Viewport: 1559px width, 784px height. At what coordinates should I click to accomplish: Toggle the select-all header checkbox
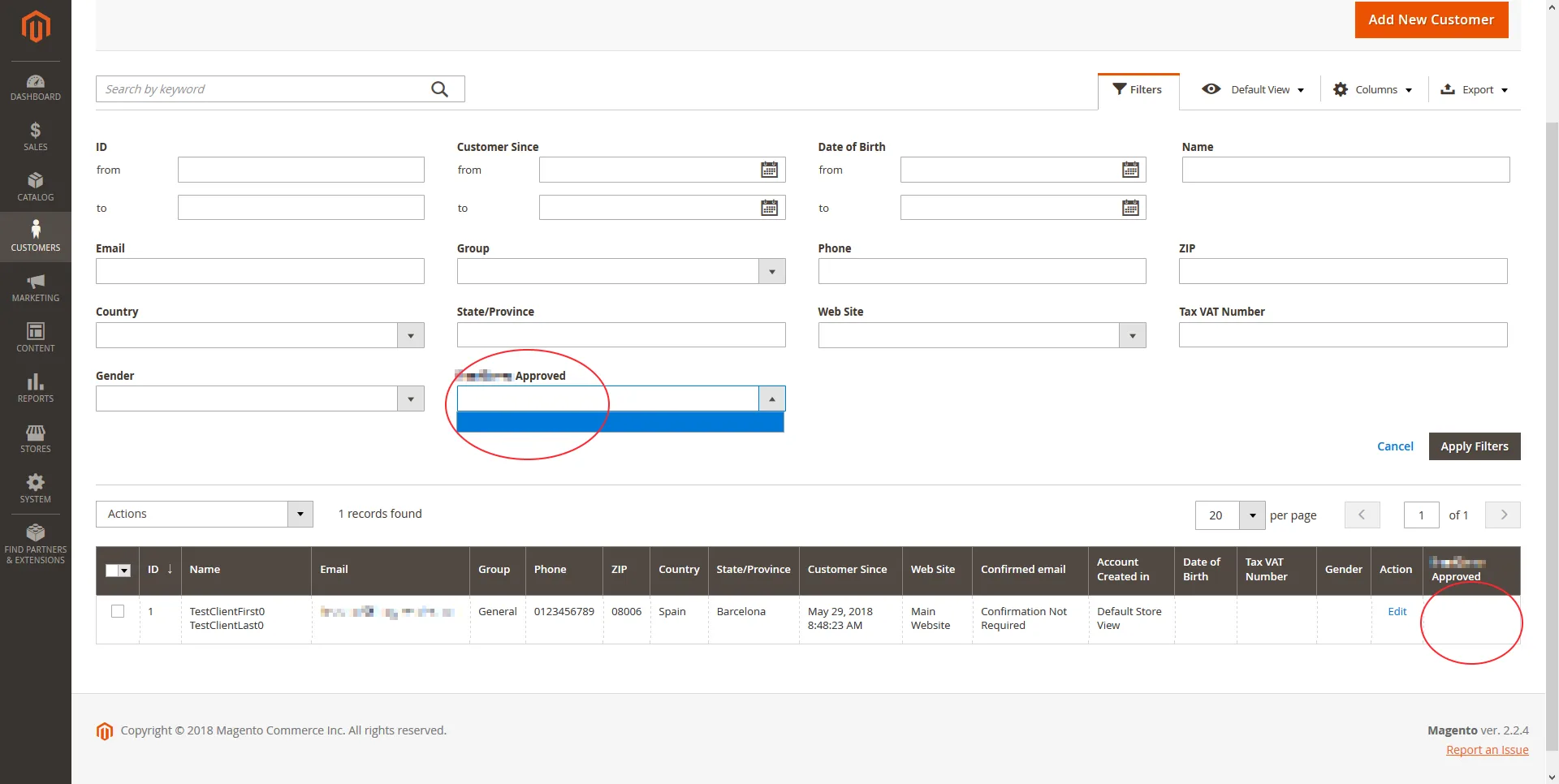point(113,571)
